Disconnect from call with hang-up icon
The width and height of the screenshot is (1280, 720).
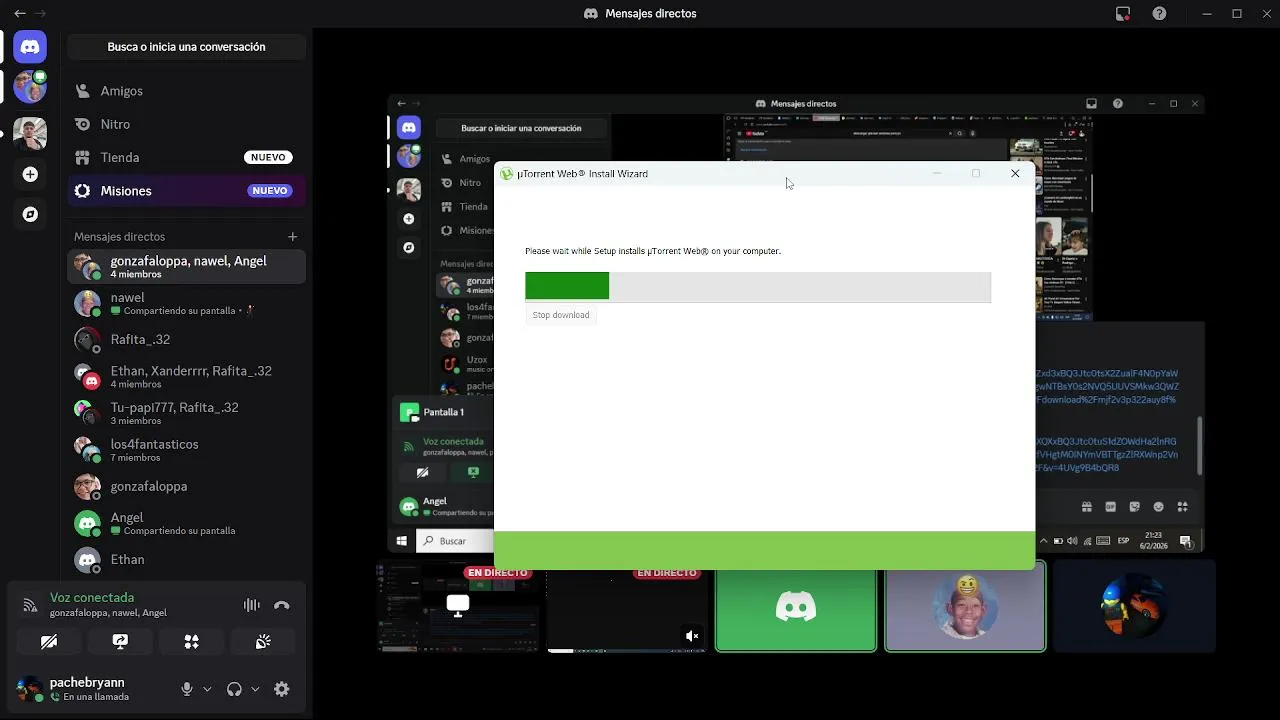(282, 605)
